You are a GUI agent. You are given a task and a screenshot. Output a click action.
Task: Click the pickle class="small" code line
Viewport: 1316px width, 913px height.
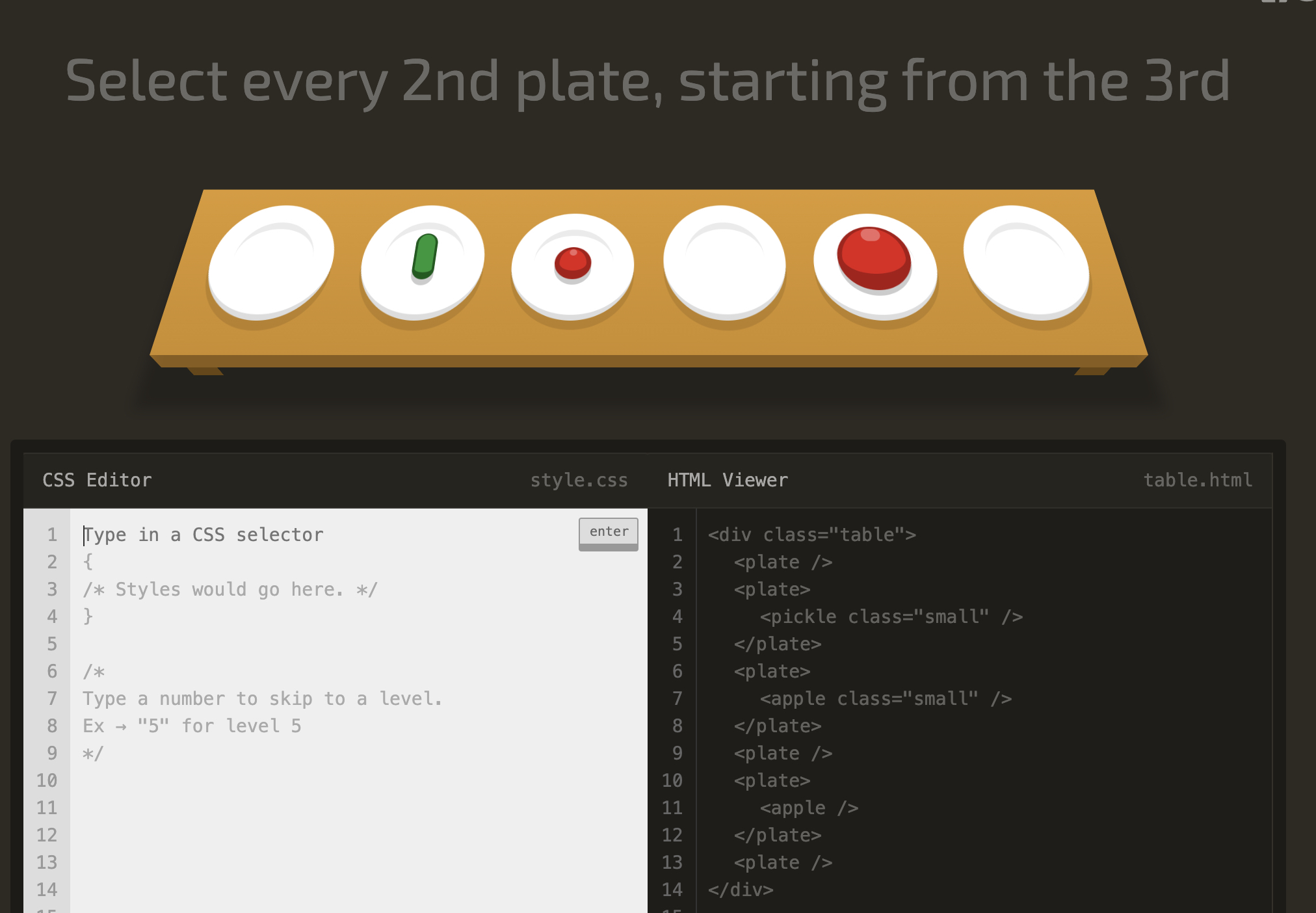coord(891,616)
